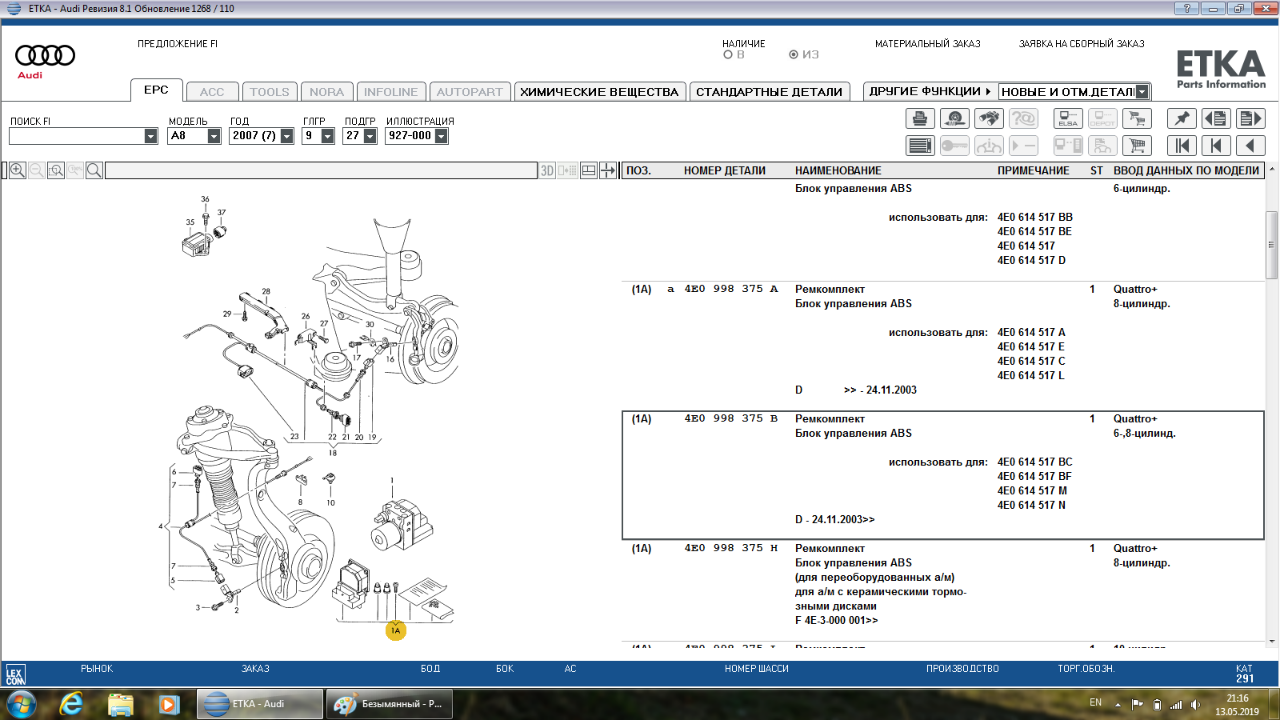1280x720 pixels.
Task: Select the 'В' availability radio button
Action: click(728, 55)
